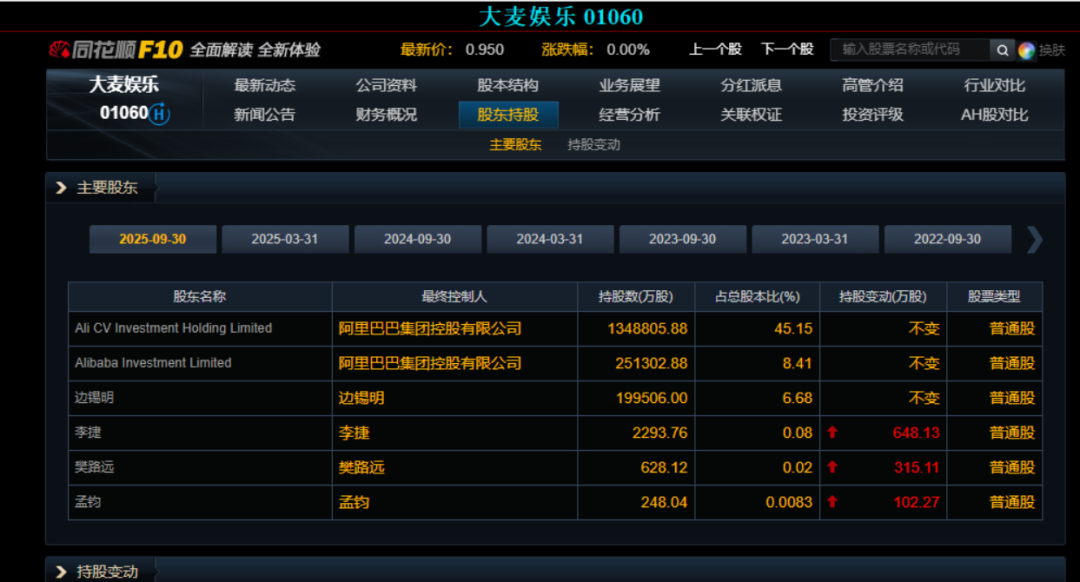The width and height of the screenshot is (1080, 582).
Task: Go to next stock 下一个股
Action: click(787, 50)
